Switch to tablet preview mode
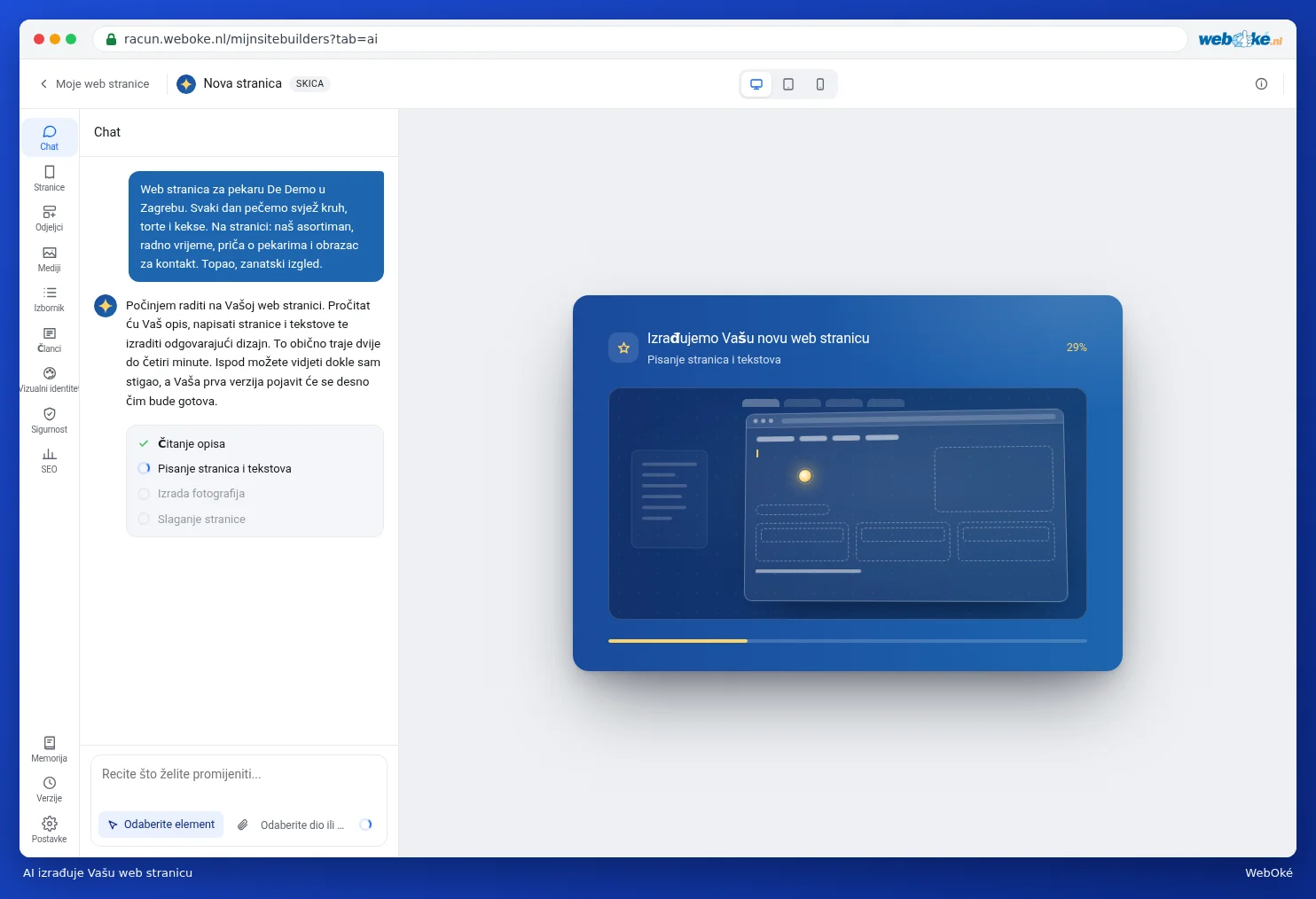 pyautogui.click(x=788, y=84)
